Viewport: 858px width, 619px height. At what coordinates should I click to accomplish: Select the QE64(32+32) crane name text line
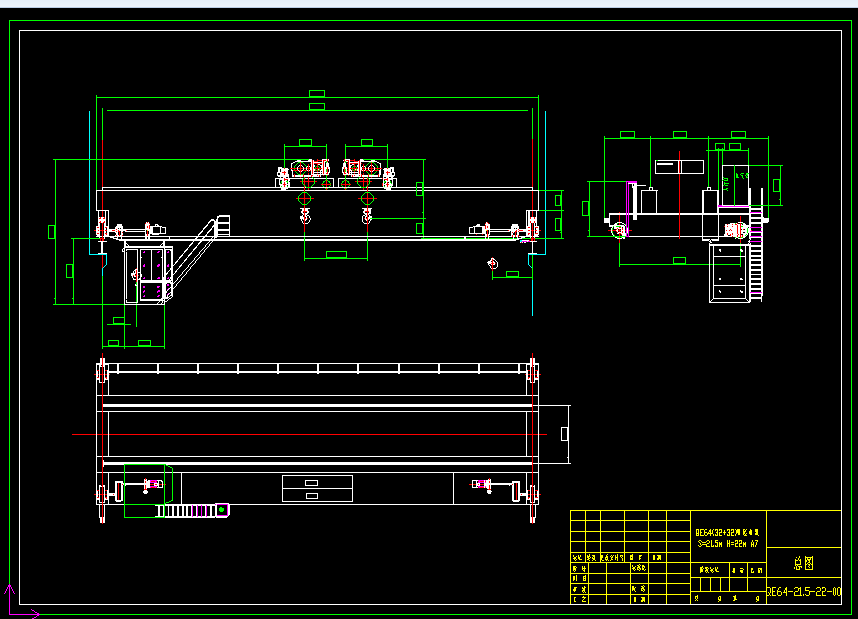[727, 532]
